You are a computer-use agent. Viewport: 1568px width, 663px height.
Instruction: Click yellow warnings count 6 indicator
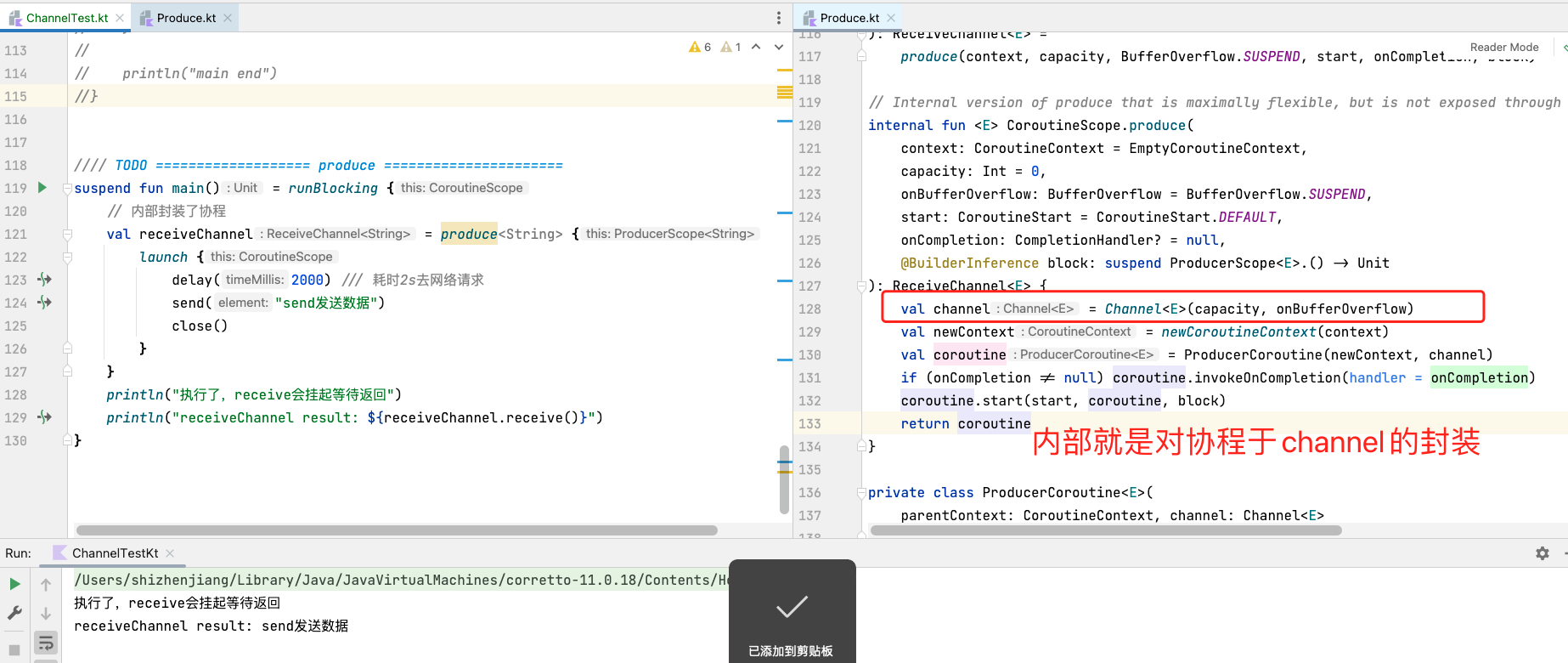point(700,47)
